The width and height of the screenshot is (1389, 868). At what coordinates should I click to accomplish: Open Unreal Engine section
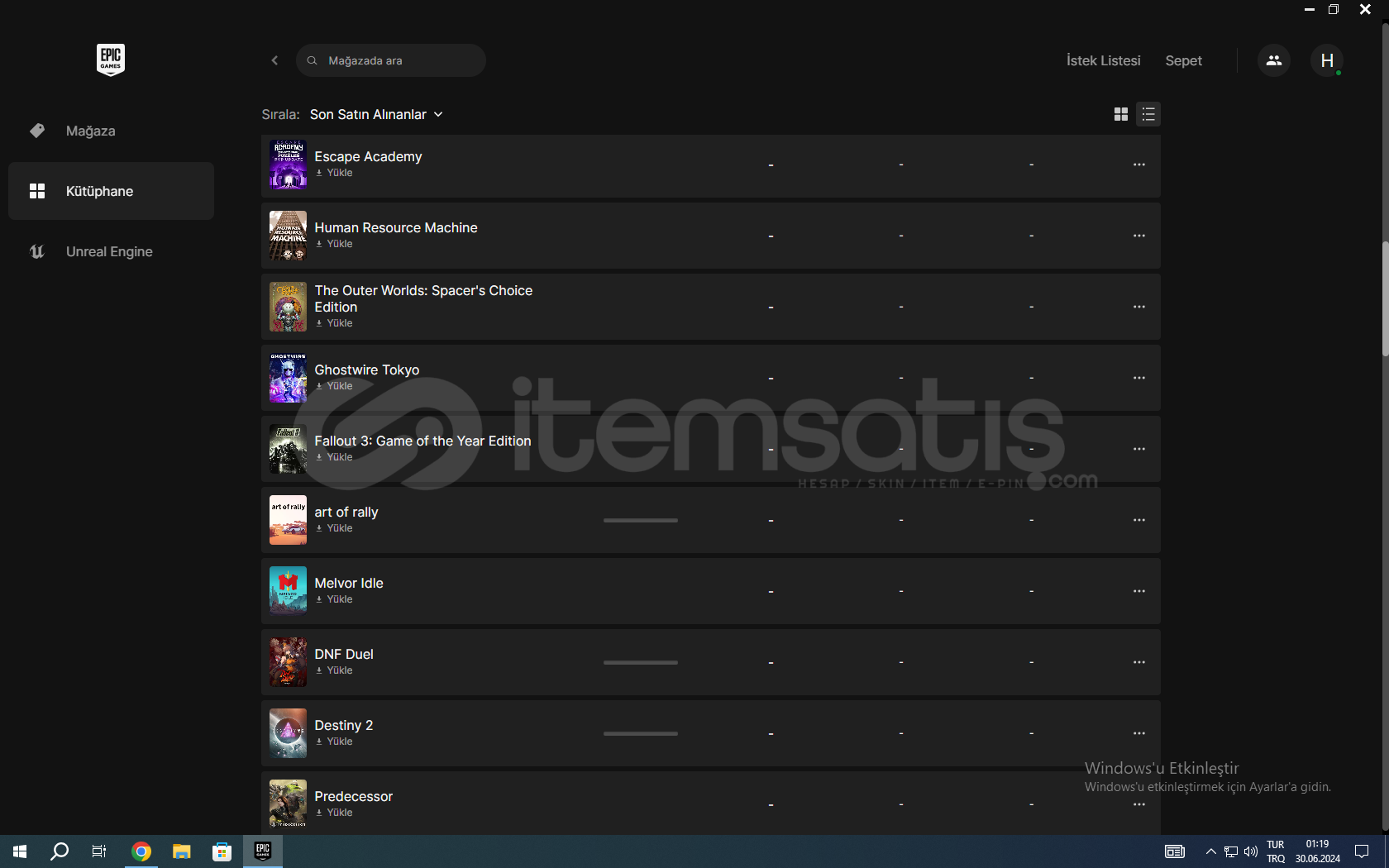[111, 251]
